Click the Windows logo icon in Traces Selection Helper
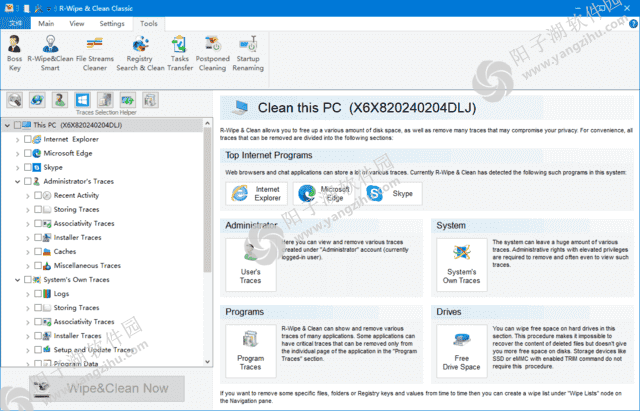The height and width of the screenshot is (411, 640). [x=82, y=100]
